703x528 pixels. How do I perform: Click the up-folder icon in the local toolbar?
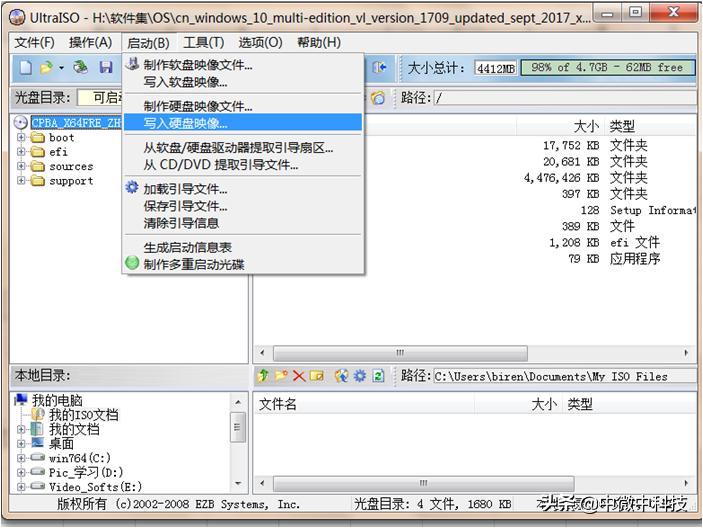click(x=263, y=376)
